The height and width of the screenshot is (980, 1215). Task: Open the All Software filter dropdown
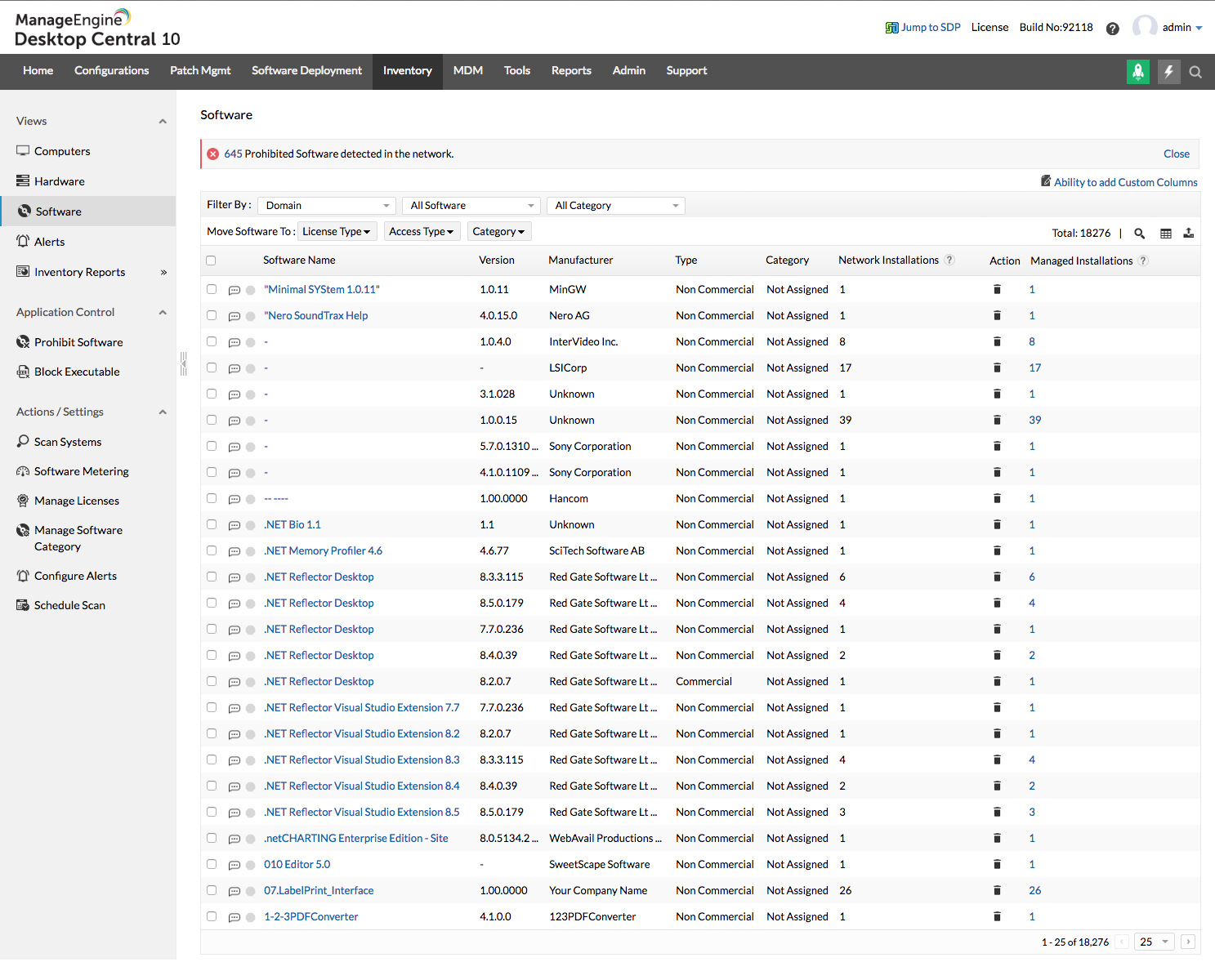[471, 206]
